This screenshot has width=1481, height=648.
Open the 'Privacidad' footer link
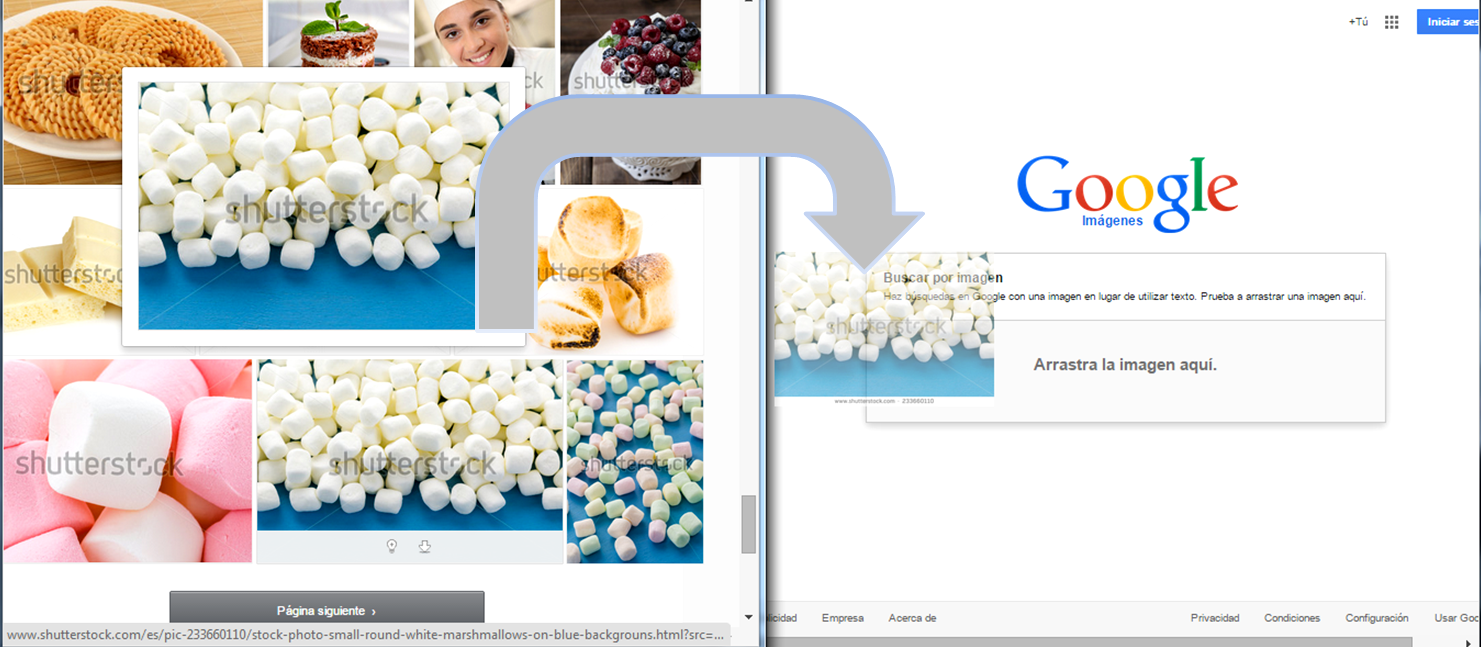coord(1215,618)
